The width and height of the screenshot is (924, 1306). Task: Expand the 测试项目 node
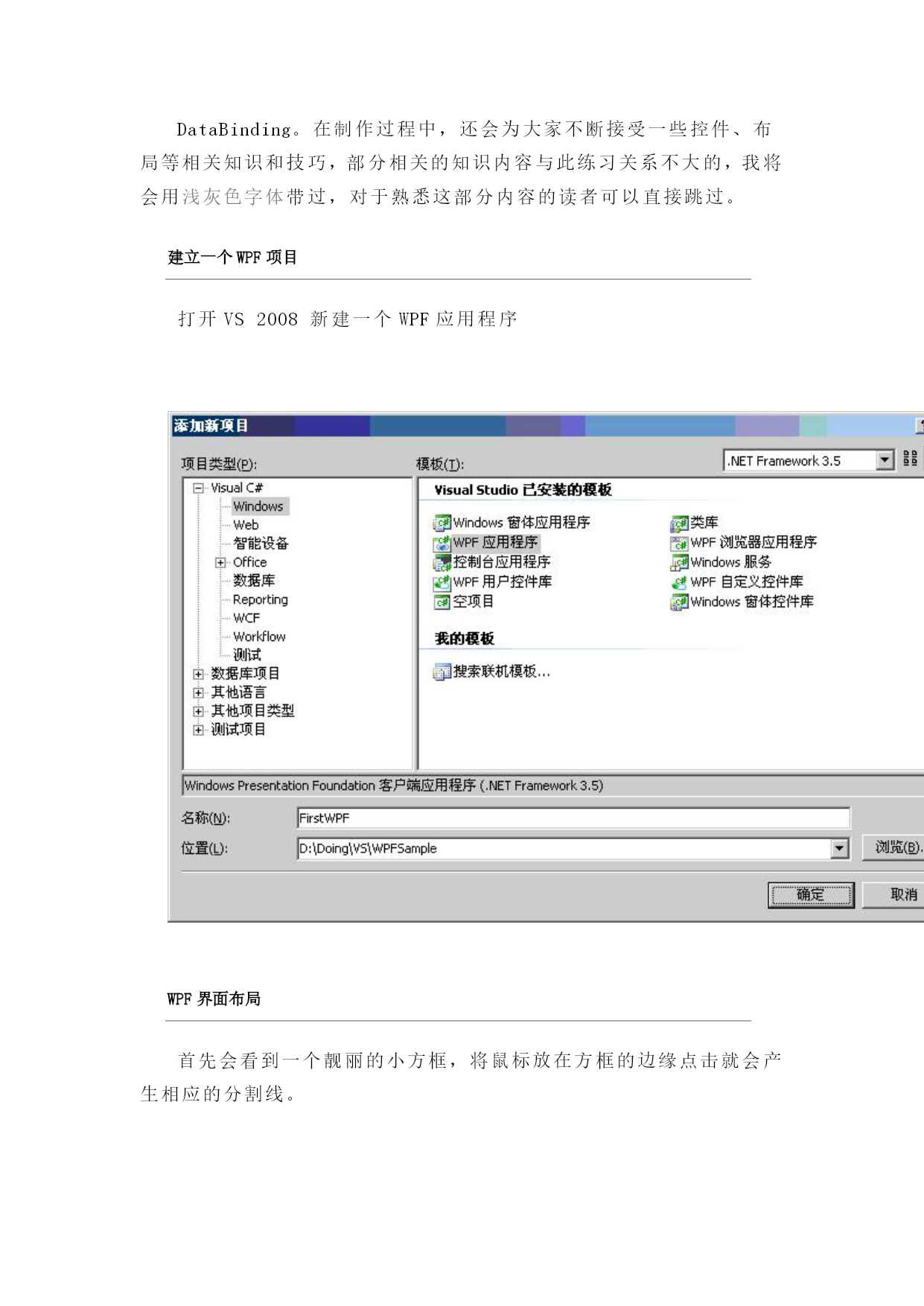pyautogui.click(x=199, y=730)
